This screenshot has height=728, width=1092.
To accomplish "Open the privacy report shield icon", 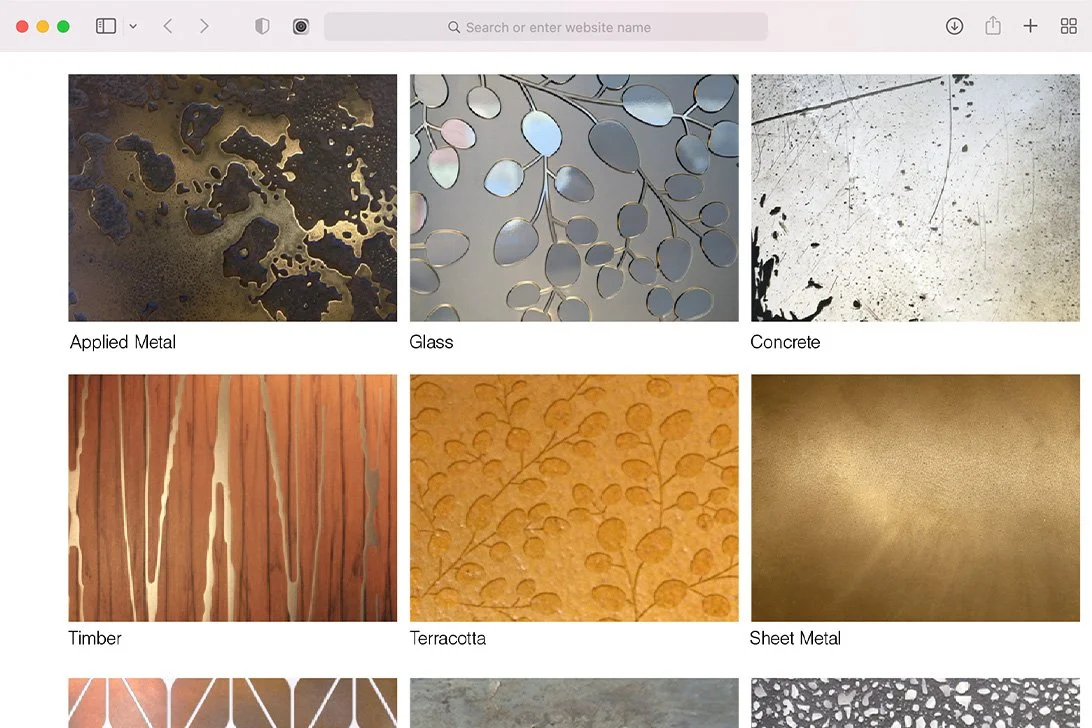I will point(262,26).
